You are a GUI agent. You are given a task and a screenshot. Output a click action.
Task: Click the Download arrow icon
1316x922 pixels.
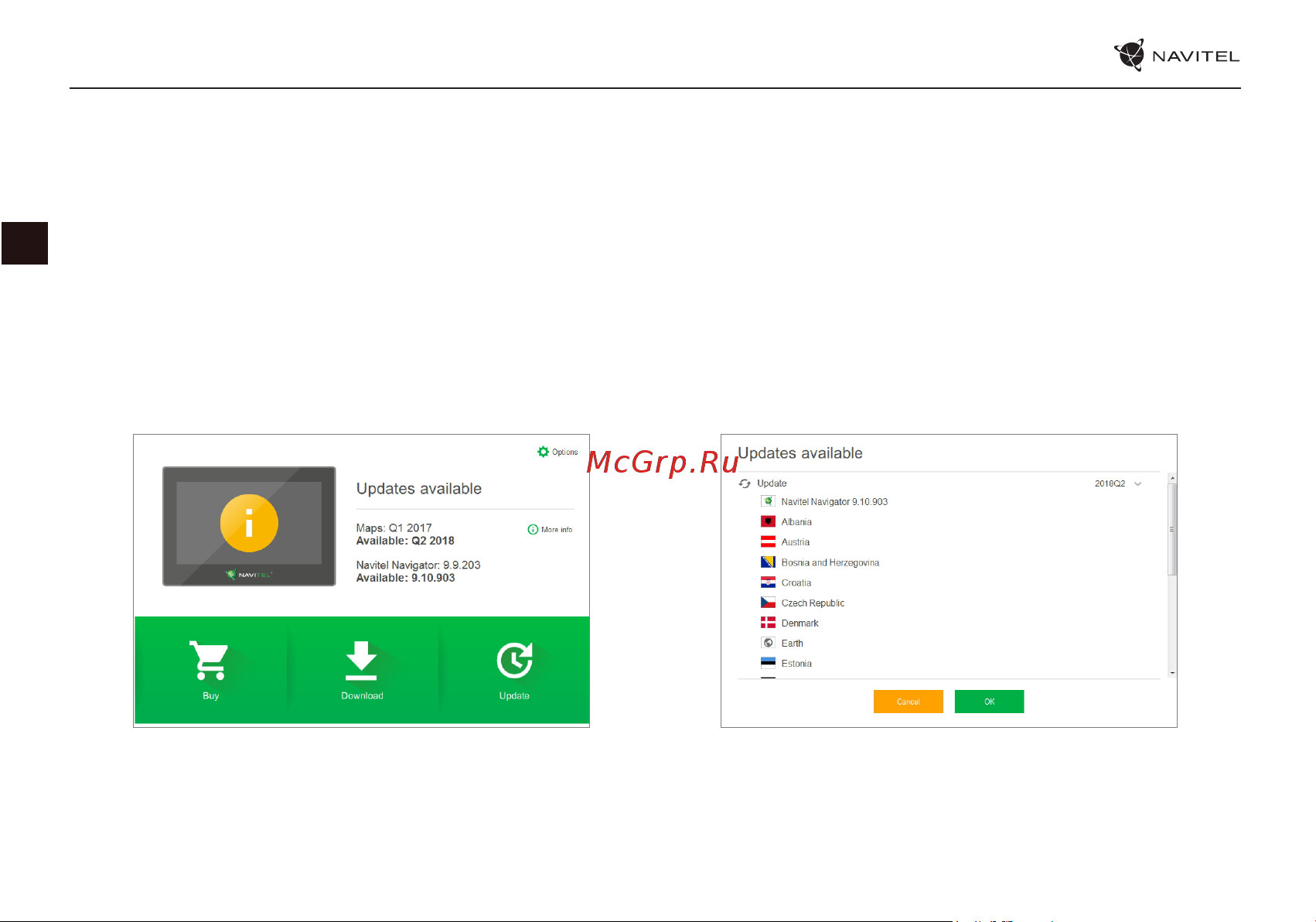[361, 661]
